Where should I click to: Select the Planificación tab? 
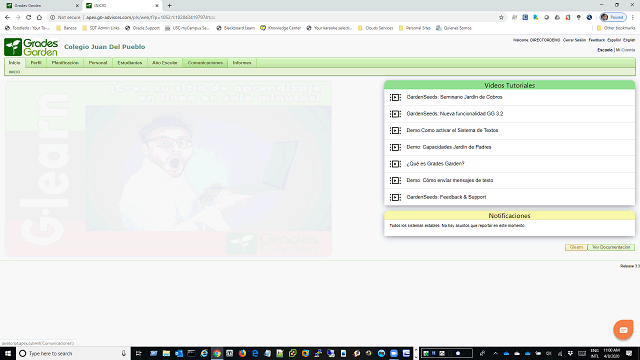pyautogui.click(x=65, y=63)
